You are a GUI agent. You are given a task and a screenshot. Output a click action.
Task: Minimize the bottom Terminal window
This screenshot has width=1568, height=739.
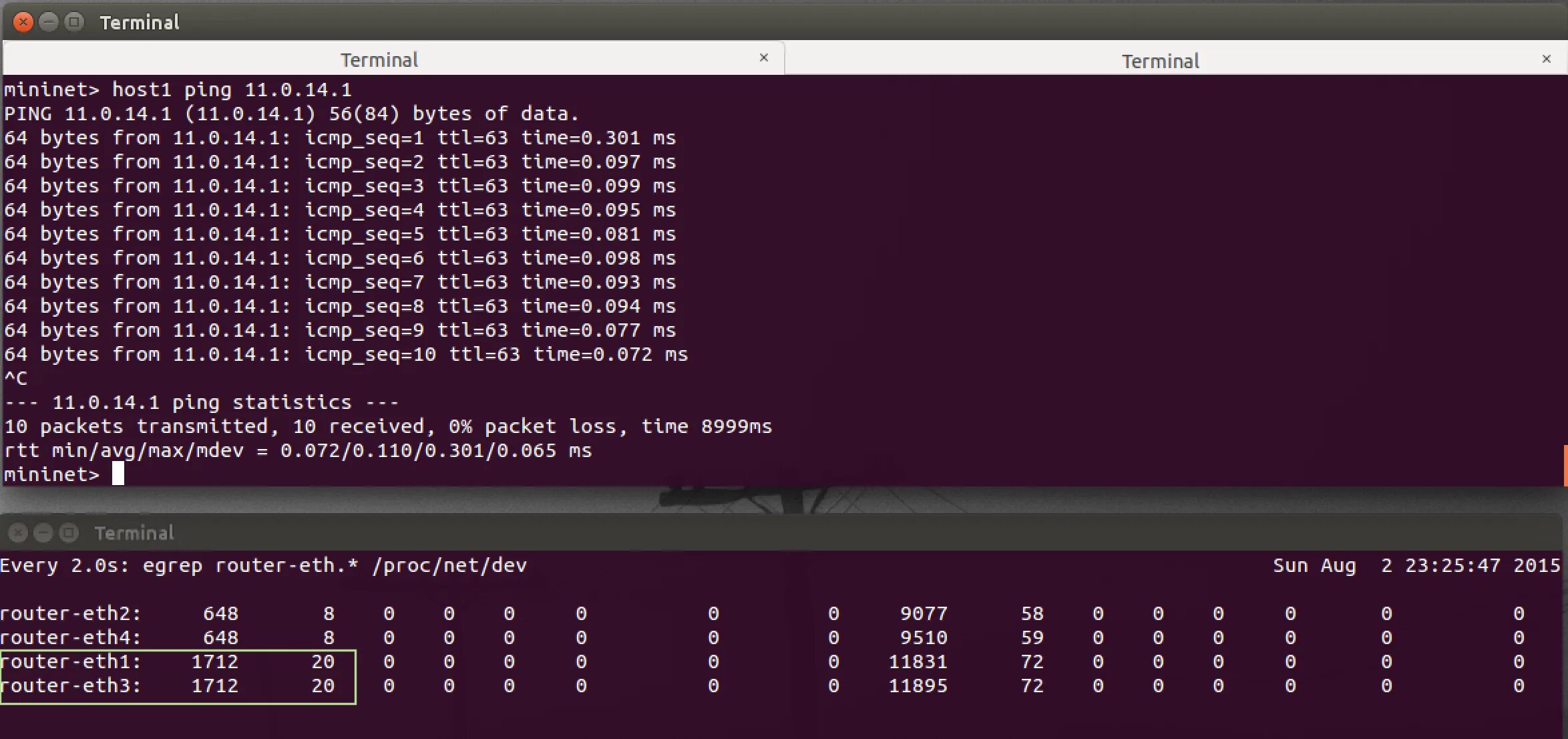click(x=43, y=533)
